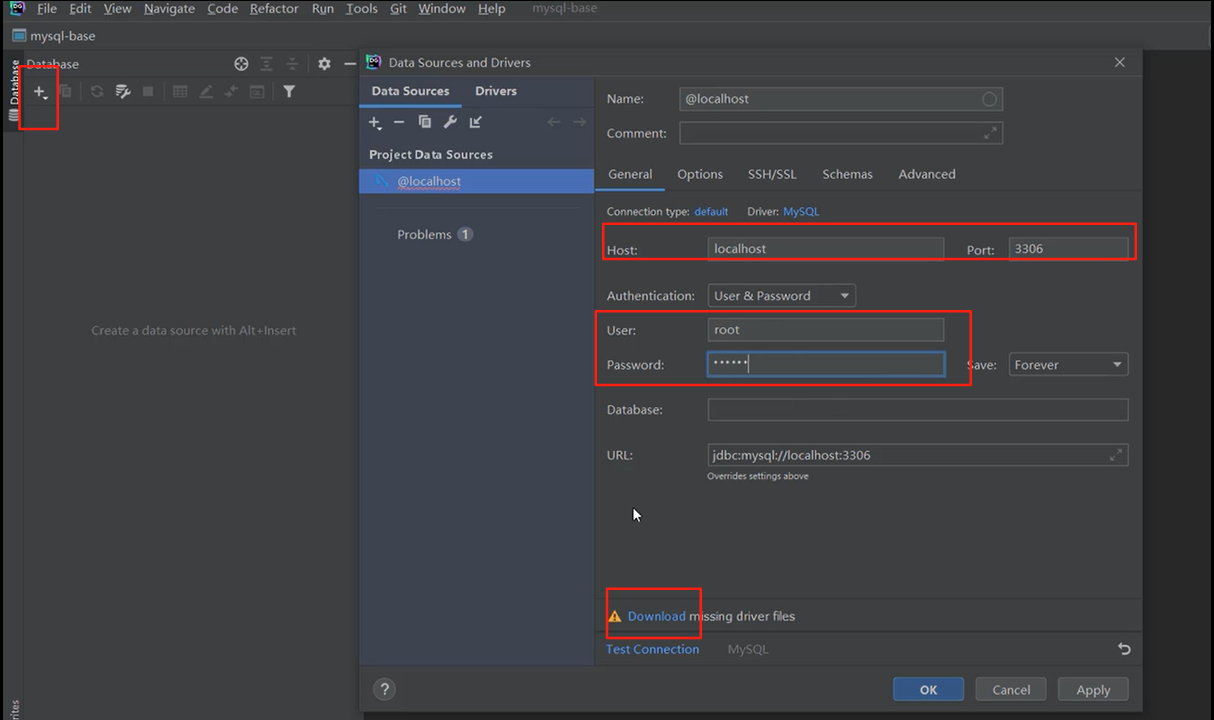The width and height of the screenshot is (1214, 720).
Task: Click wrench icon in Data Sources toolbar
Action: pos(450,122)
